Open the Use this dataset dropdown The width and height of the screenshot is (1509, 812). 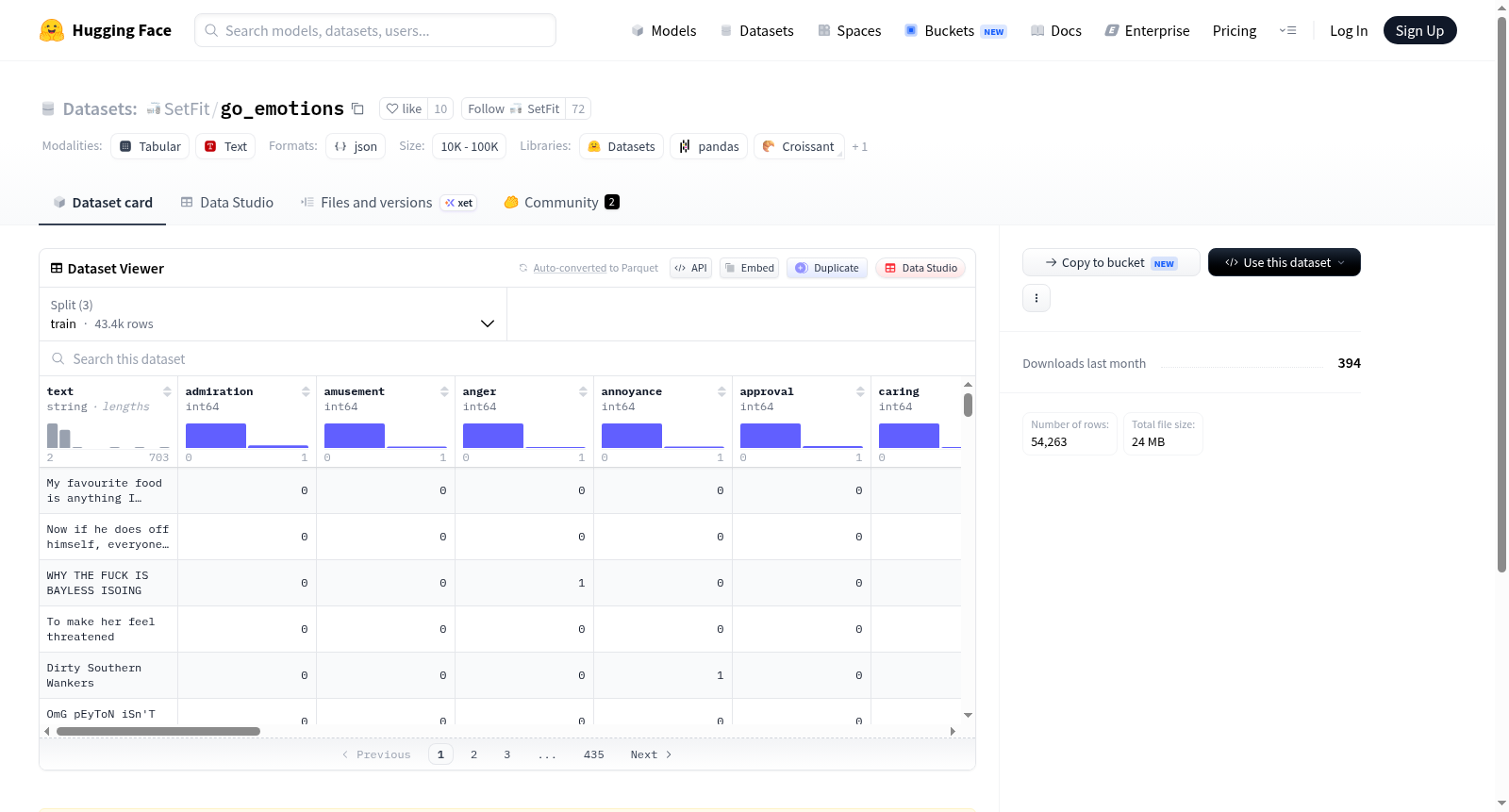pos(1284,262)
